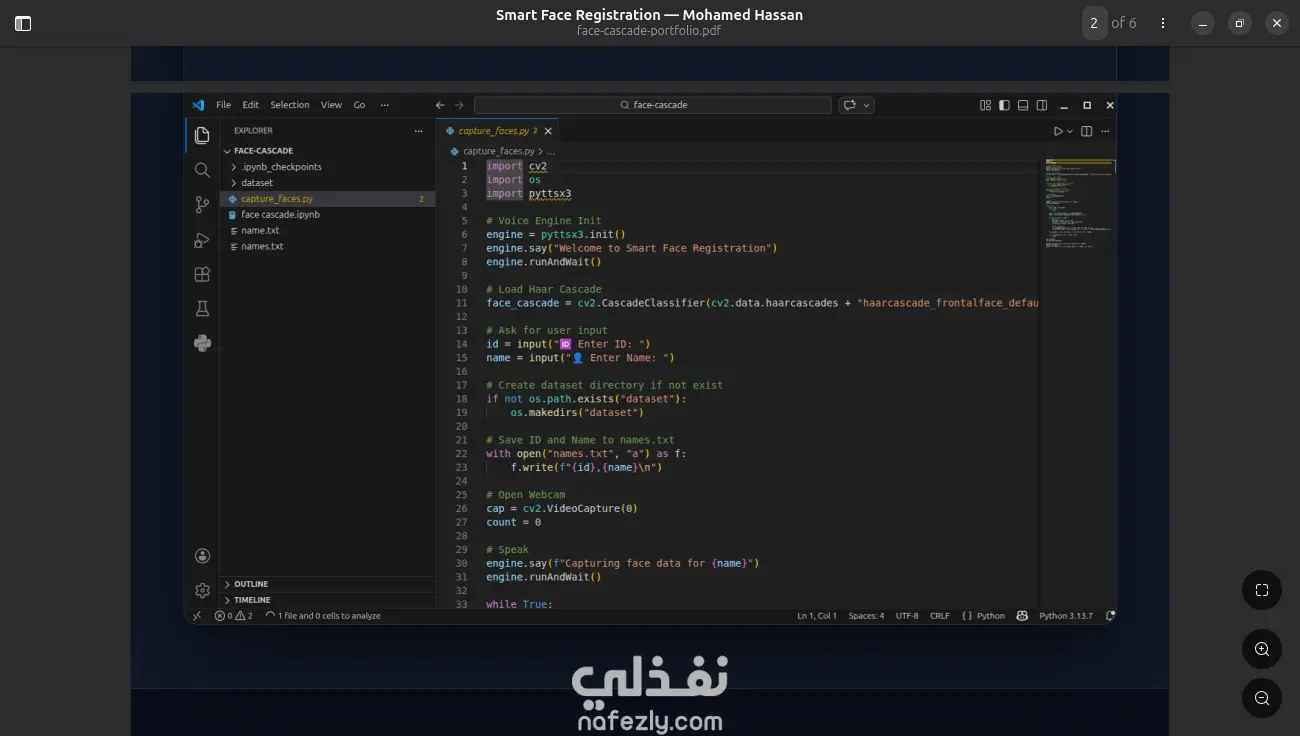Run the Python file with the play button

pyautogui.click(x=1058, y=131)
